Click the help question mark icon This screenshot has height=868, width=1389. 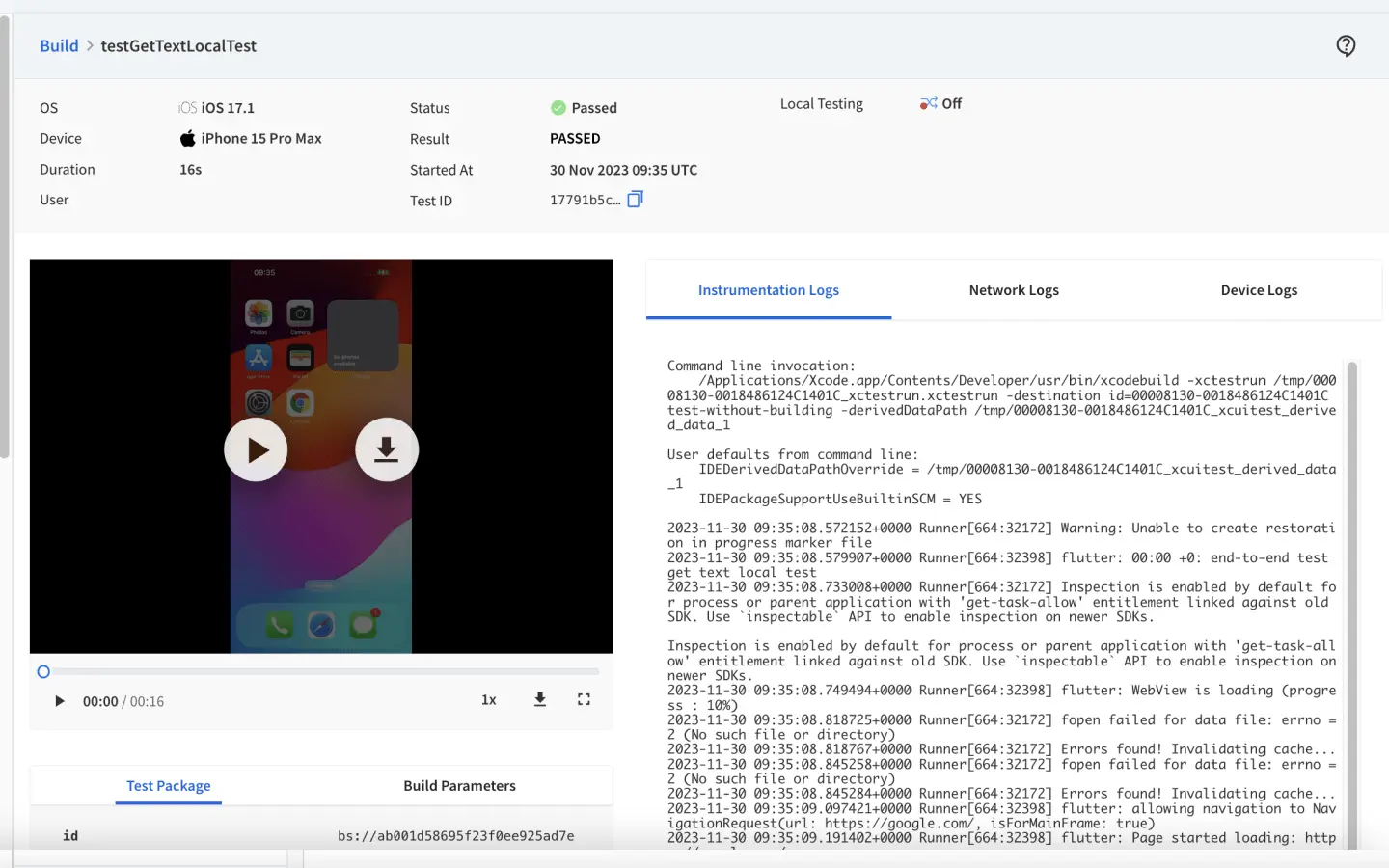tap(1346, 45)
